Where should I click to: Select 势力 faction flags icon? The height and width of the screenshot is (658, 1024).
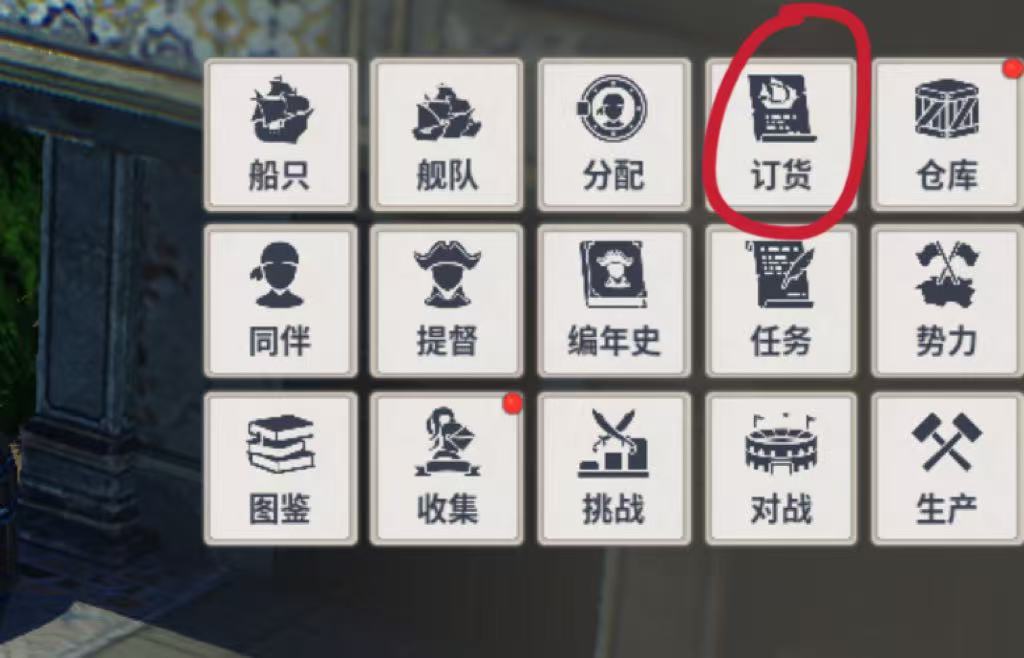click(948, 302)
